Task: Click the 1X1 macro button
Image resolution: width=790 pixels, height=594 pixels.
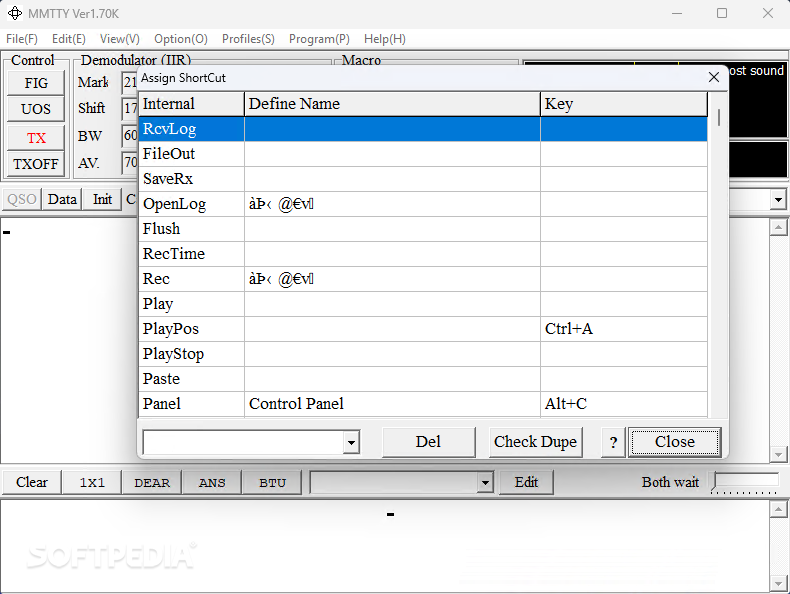Action: click(92, 482)
